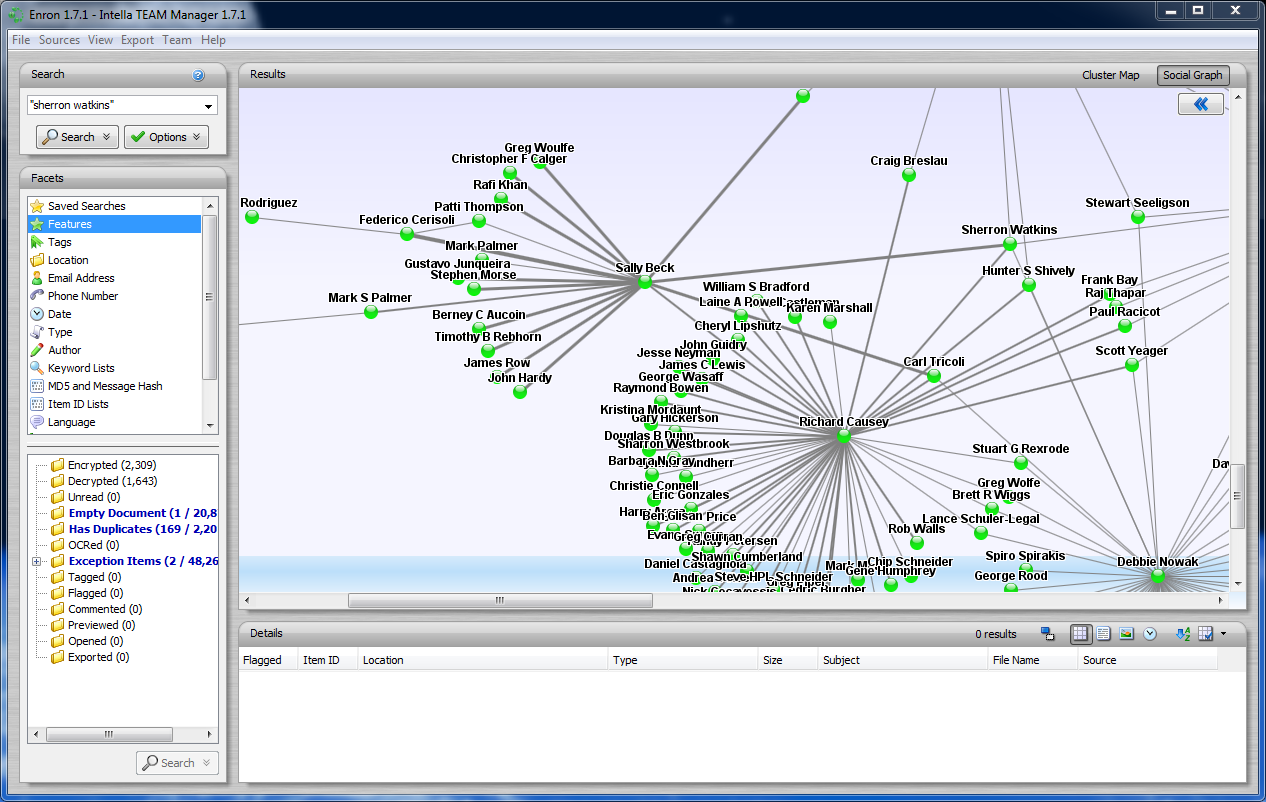Viewport: 1266px width, 802px height.
Task: Click the graph's horizontal scrollbar thumb
Action: [500, 600]
